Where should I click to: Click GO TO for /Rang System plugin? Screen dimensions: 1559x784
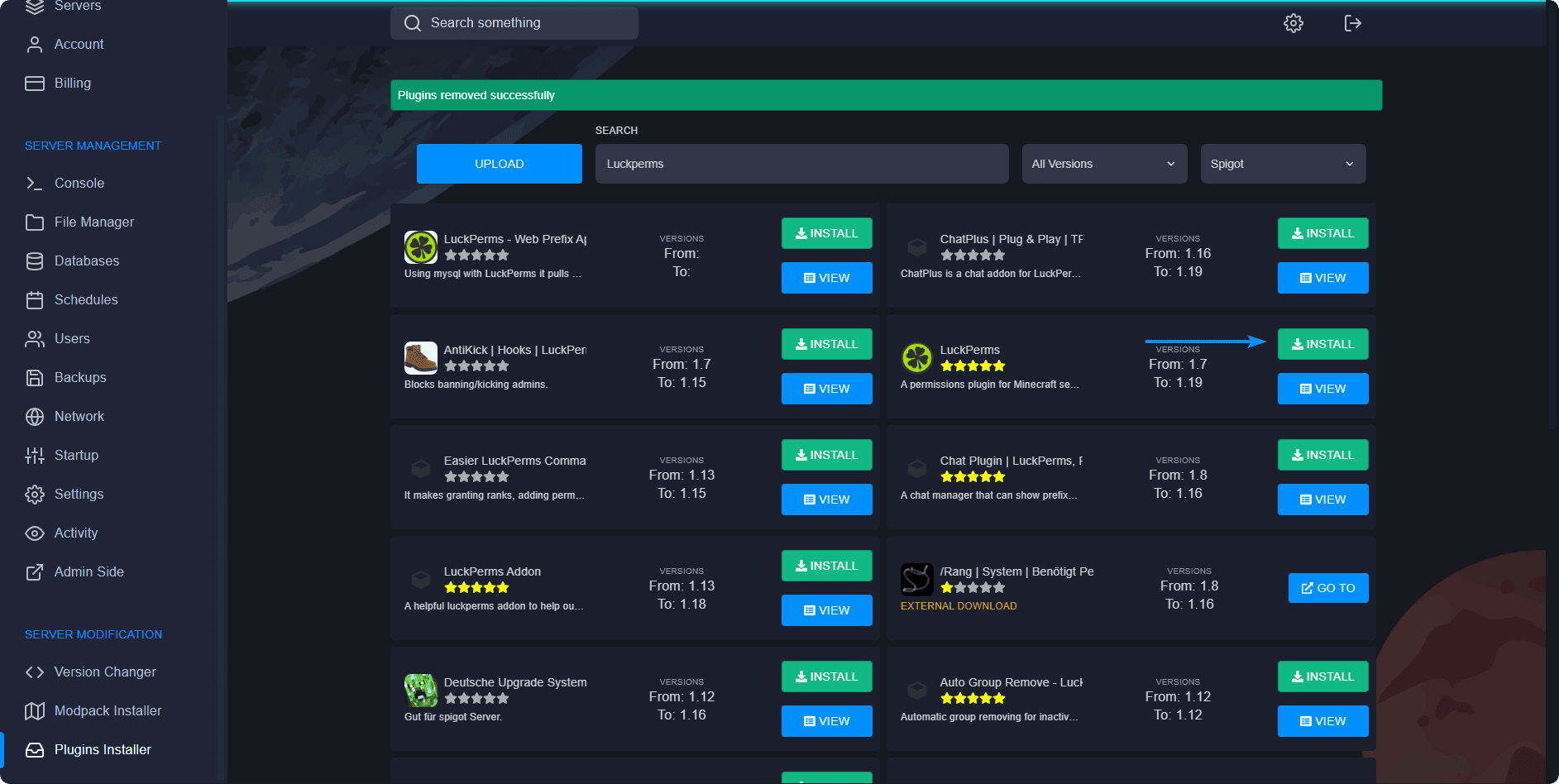tap(1327, 588)
